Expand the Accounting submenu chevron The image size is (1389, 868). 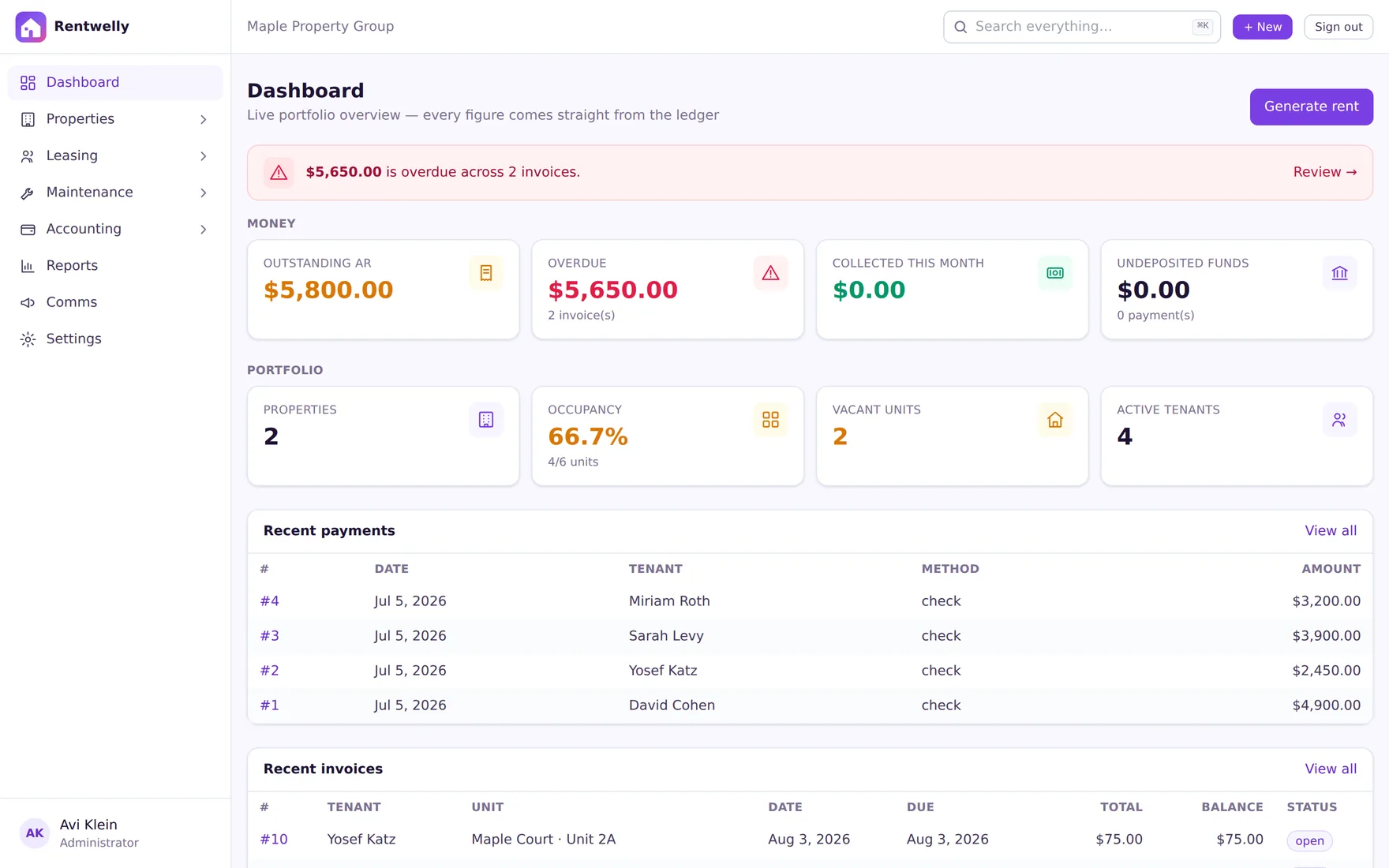203,230
